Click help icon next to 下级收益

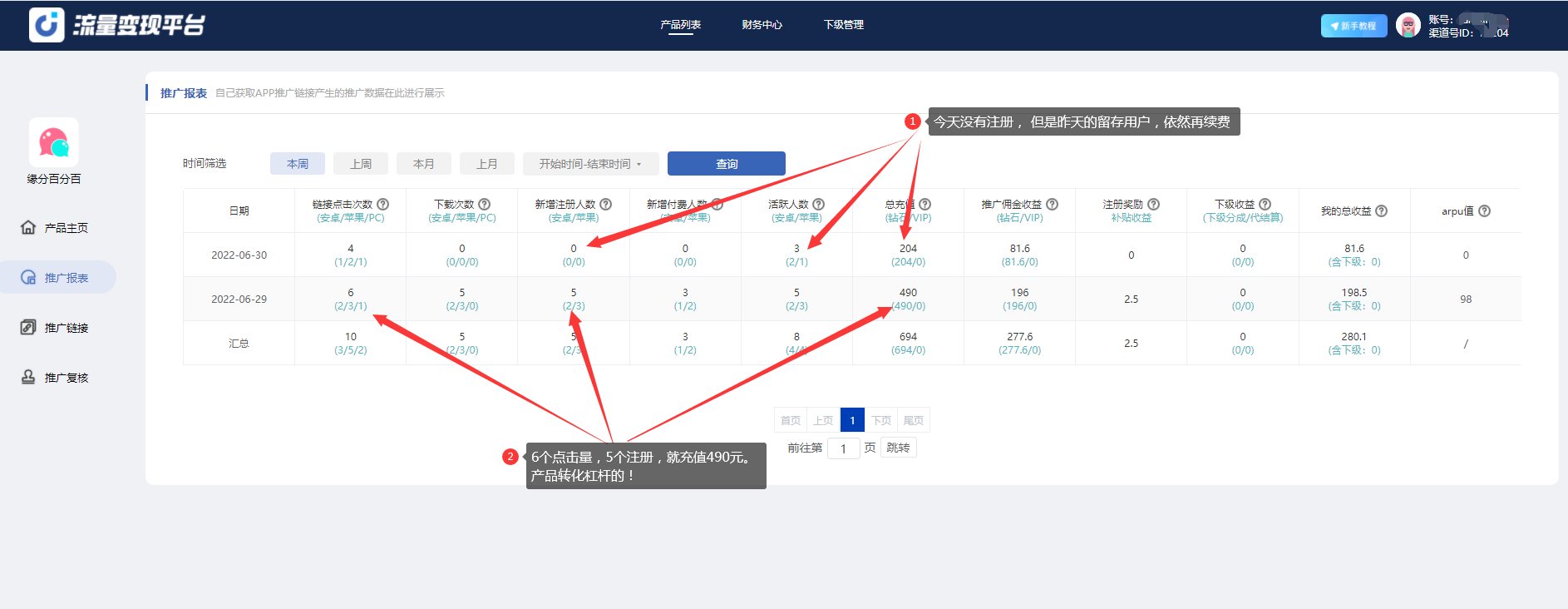pyautogui.click(x=1265, y=204)
